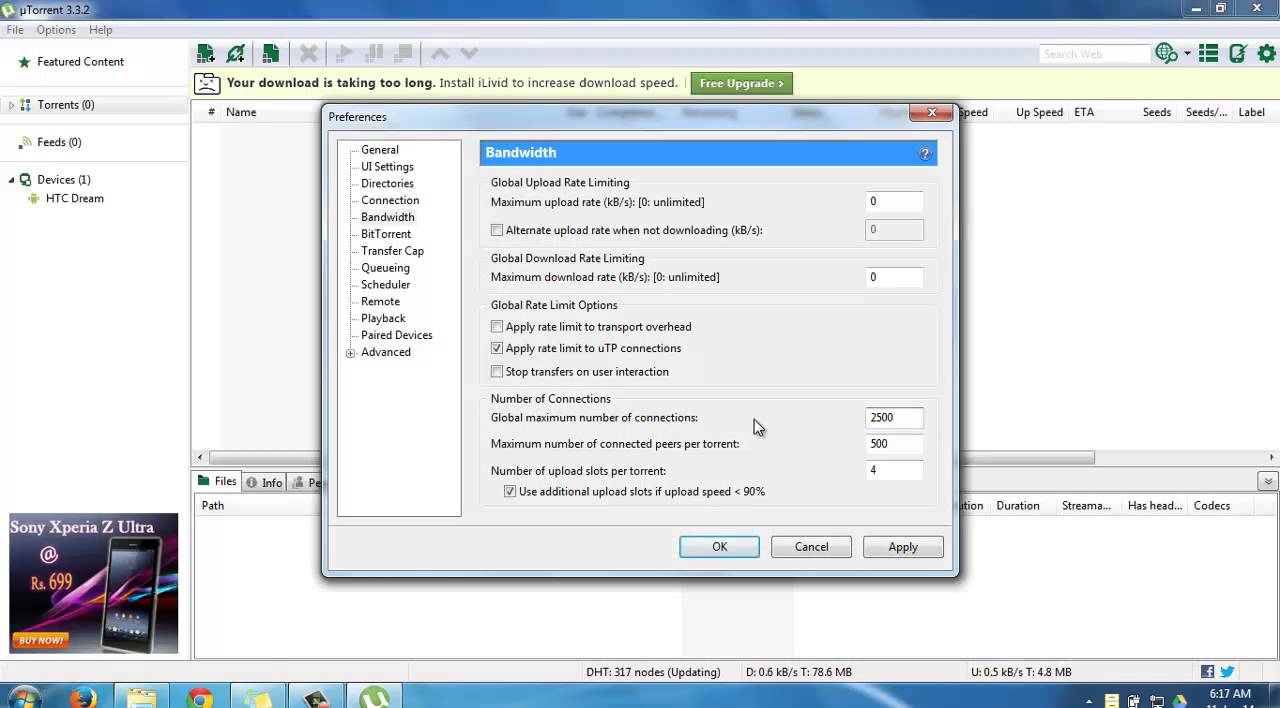
Task: Select Connection in Preferences tree
Action: pyautogui.click(x=390, y=201)
